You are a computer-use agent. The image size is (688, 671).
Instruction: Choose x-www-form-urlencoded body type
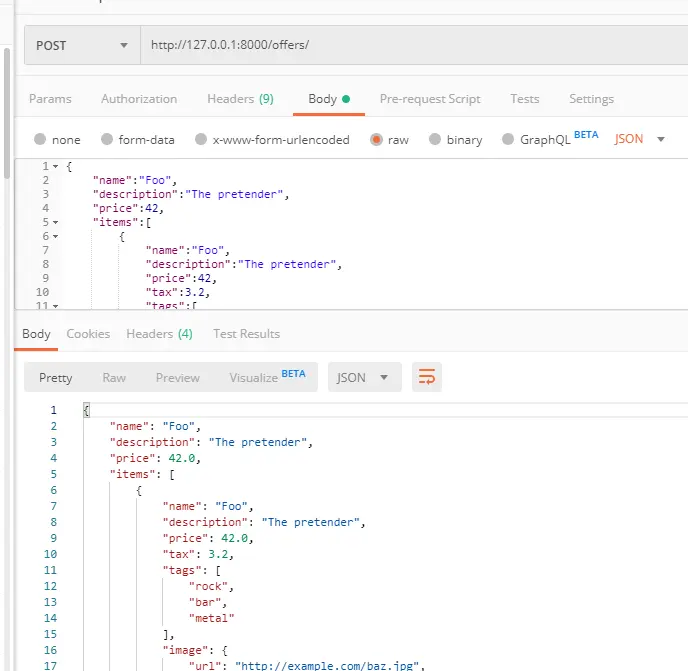pyautogui.click(x=201, y=140)
